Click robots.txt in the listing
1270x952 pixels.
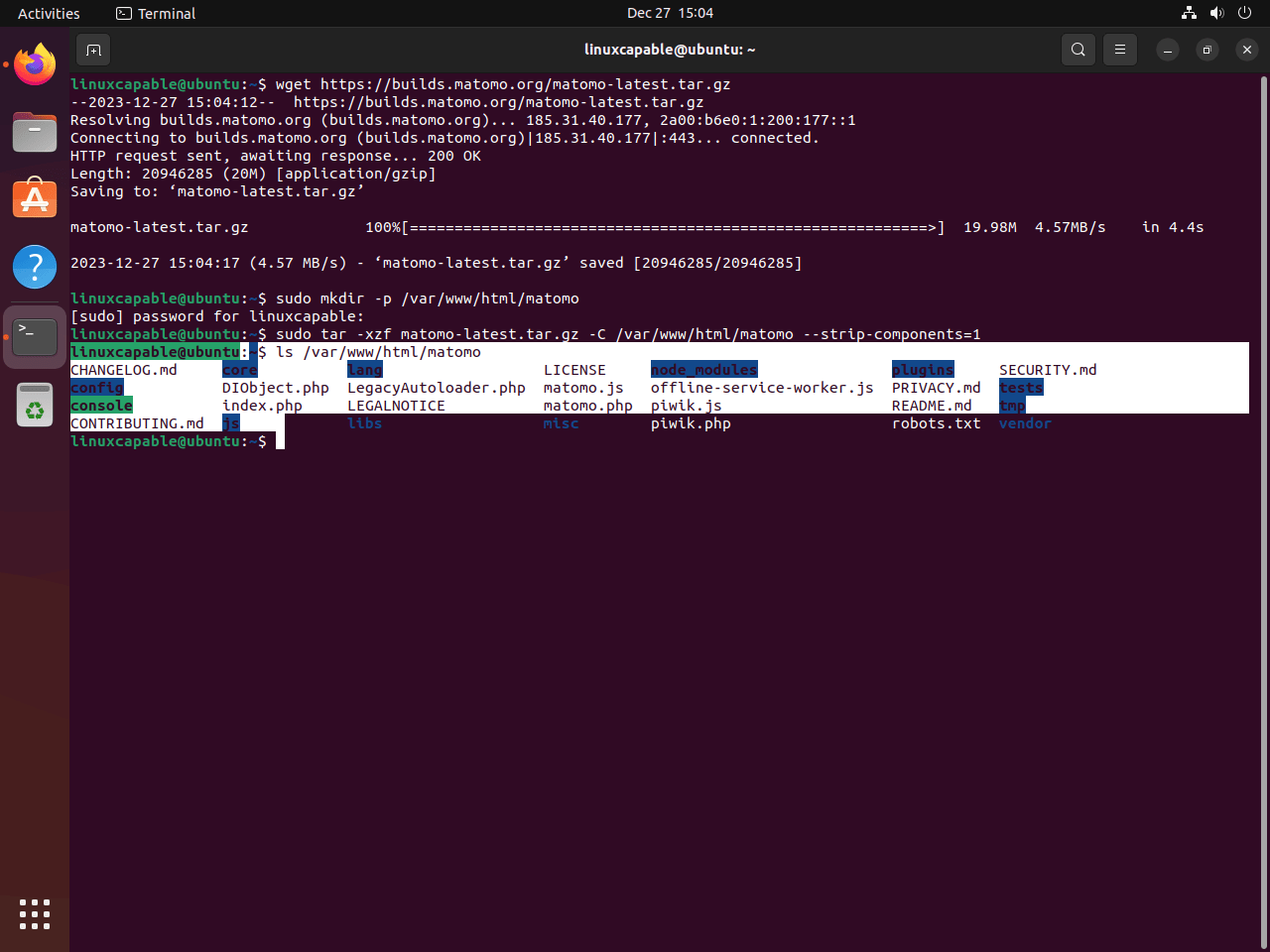[937, 423]
